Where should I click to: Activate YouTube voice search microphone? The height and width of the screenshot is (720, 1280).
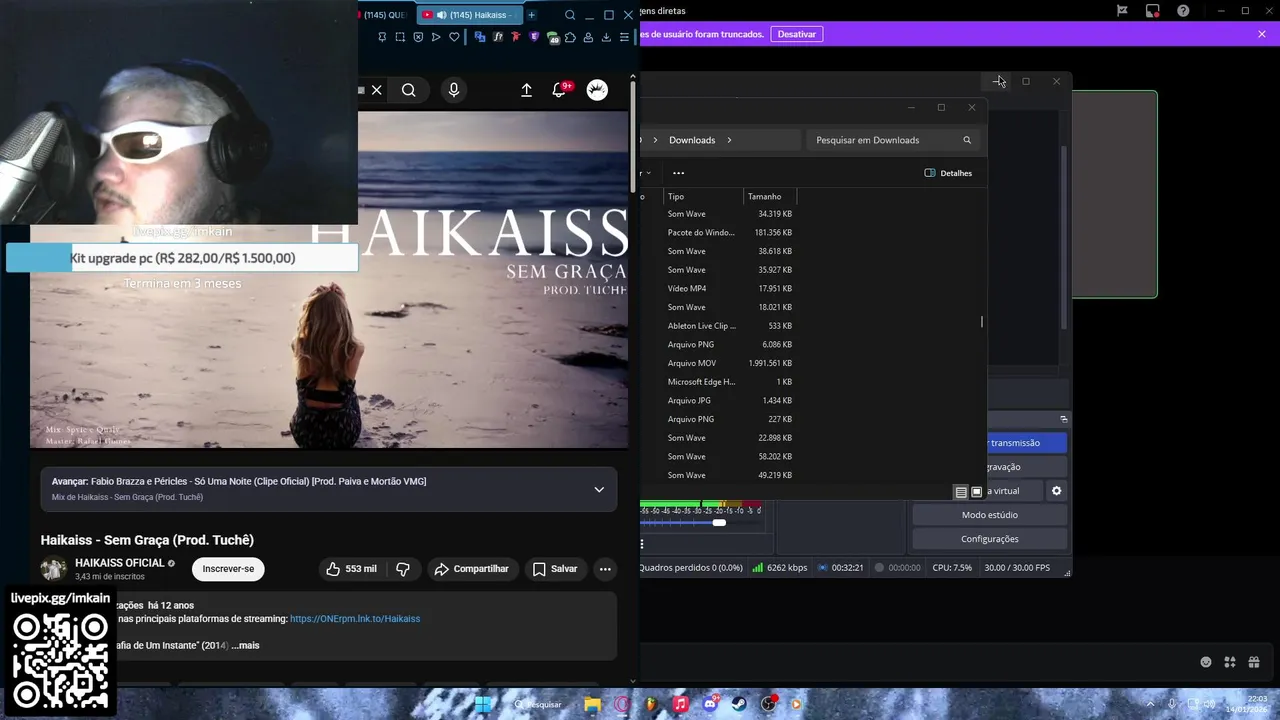point(454,90)
